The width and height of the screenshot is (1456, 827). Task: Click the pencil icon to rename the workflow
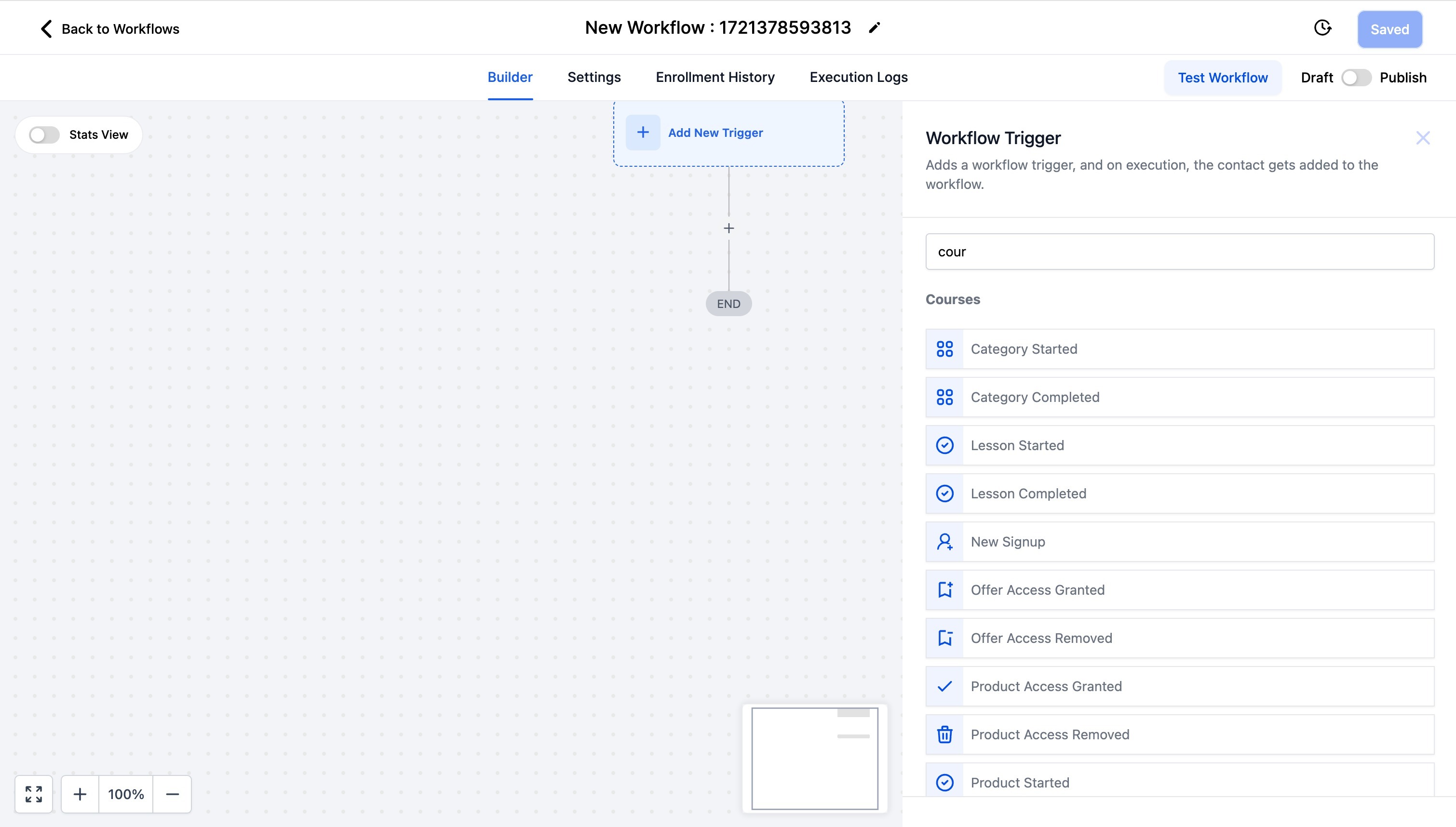coord(874,28)
